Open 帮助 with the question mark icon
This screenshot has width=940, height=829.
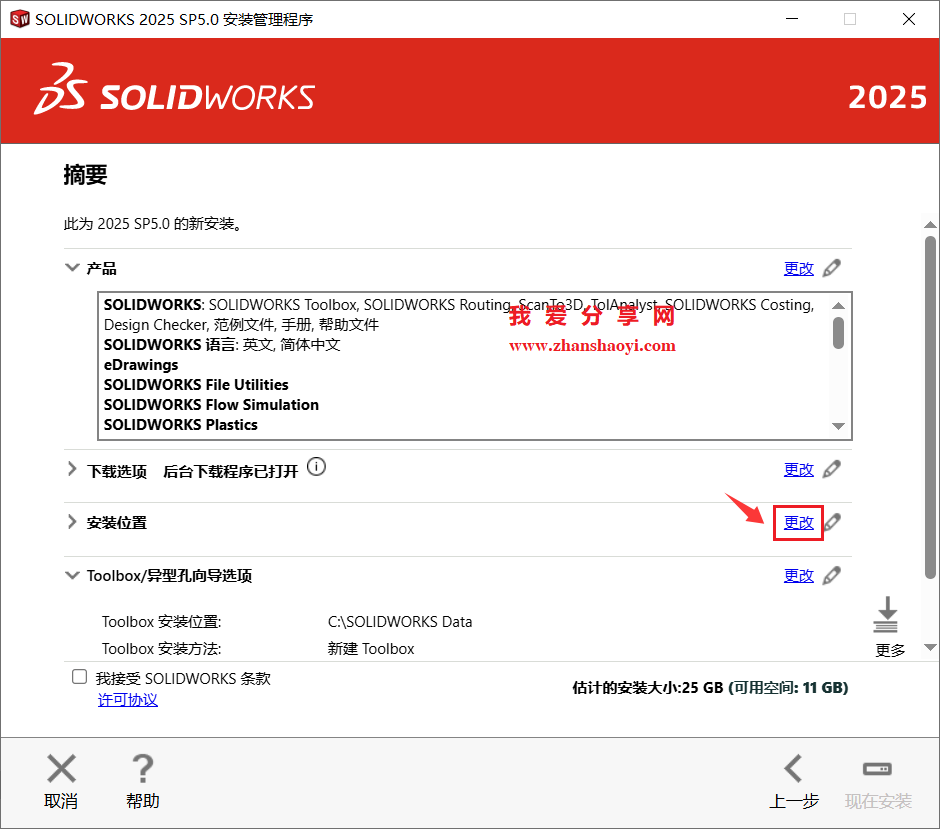143,768
